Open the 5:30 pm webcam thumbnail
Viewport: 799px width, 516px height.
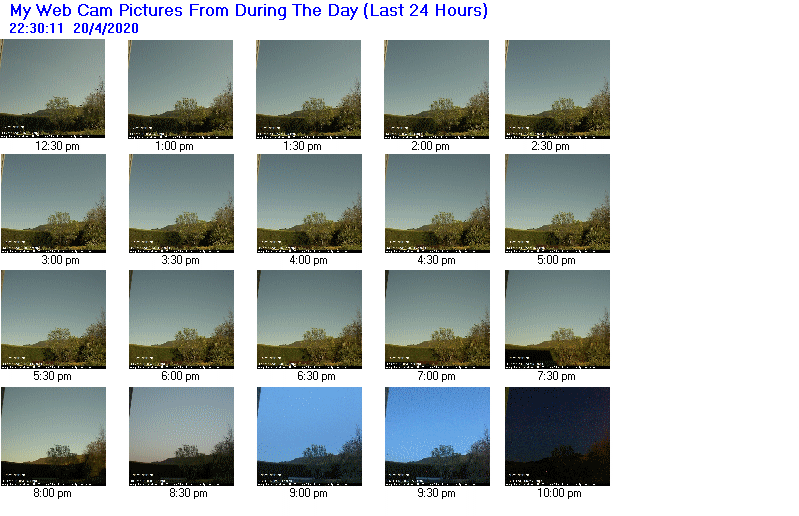(52, 318)
